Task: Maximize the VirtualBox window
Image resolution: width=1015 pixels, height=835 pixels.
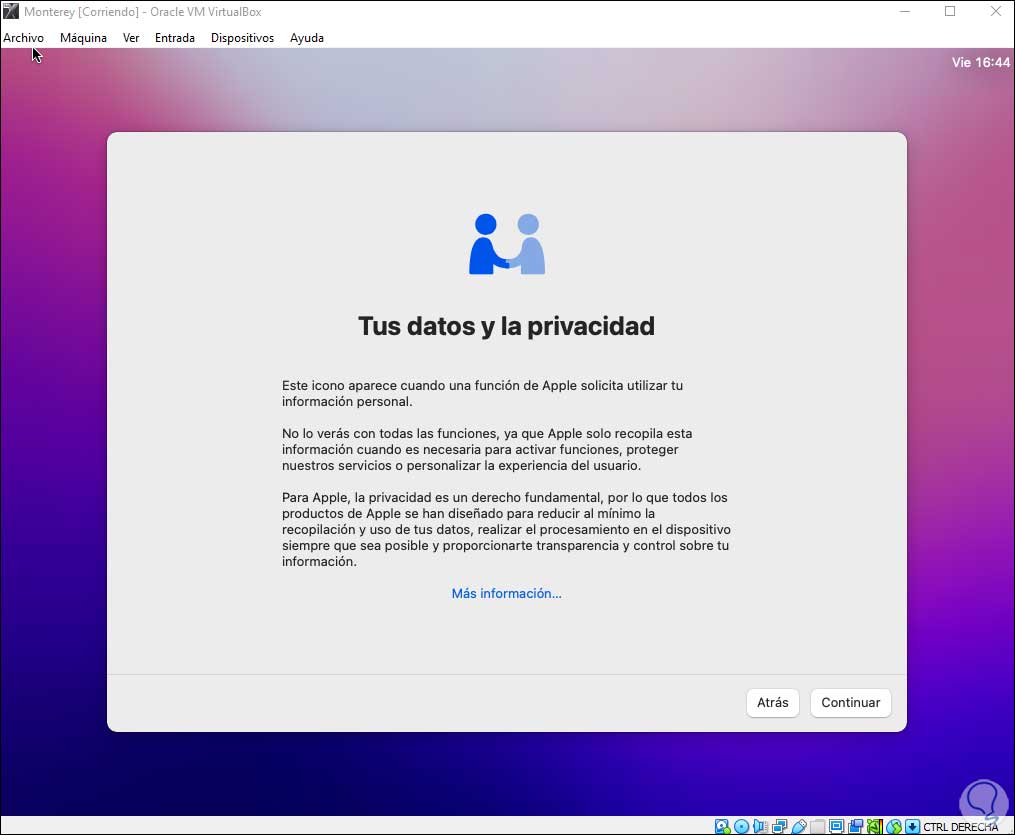Action: [x=950, y=11]
